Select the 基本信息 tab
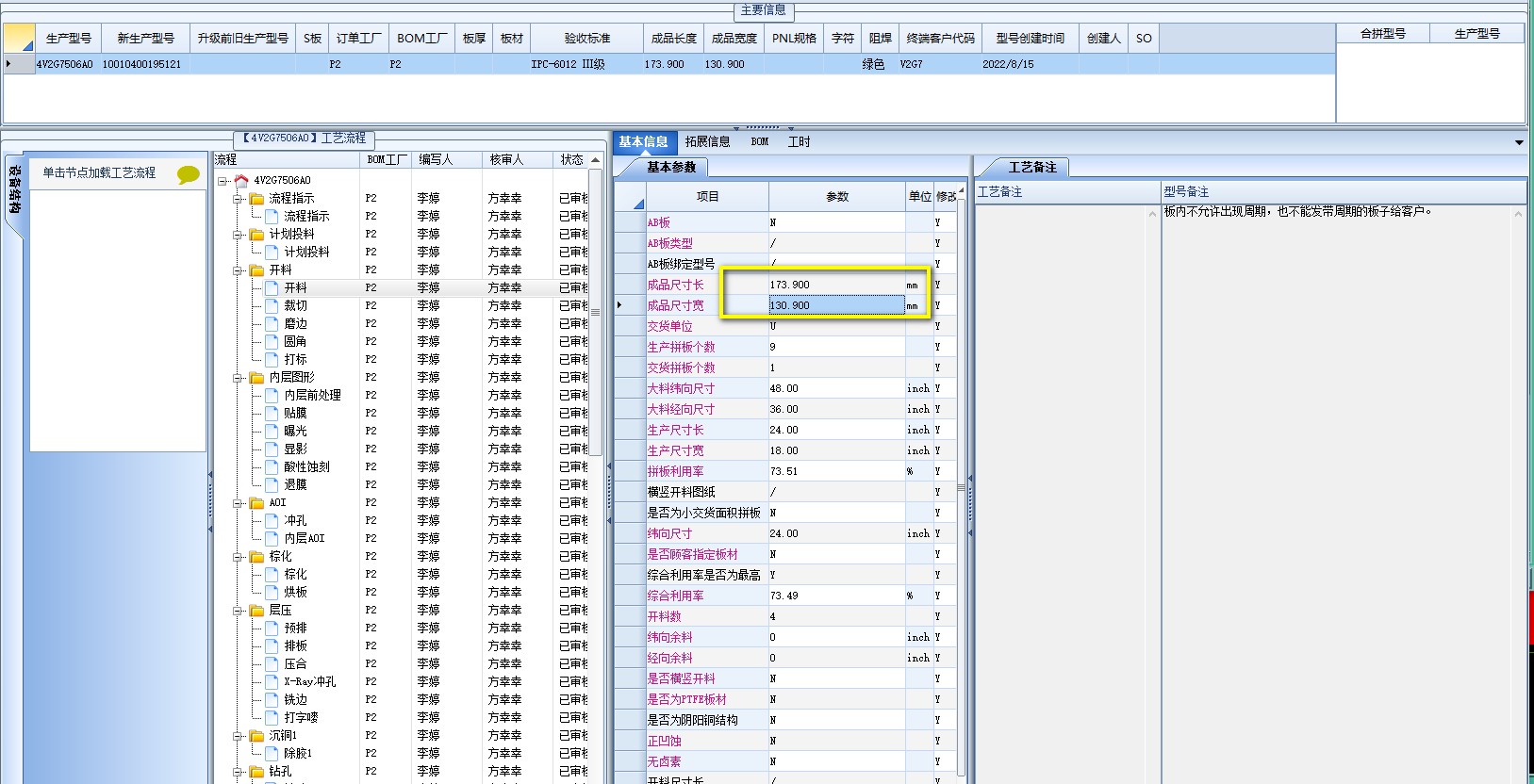This screenshot has width=1534, height=784. pyautogui.click(x=643, y=141)
